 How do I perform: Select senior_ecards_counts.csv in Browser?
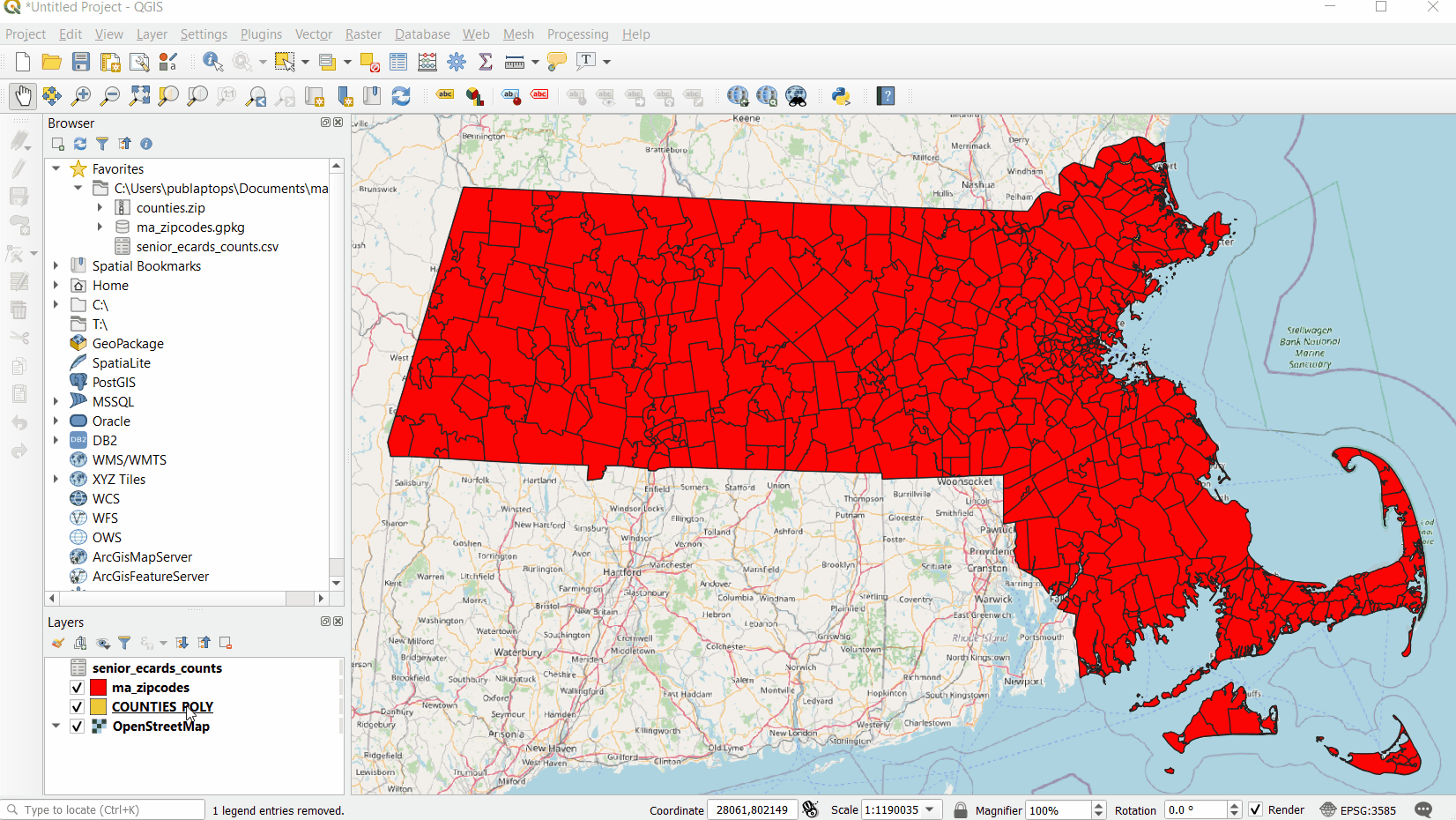(207, 247)
